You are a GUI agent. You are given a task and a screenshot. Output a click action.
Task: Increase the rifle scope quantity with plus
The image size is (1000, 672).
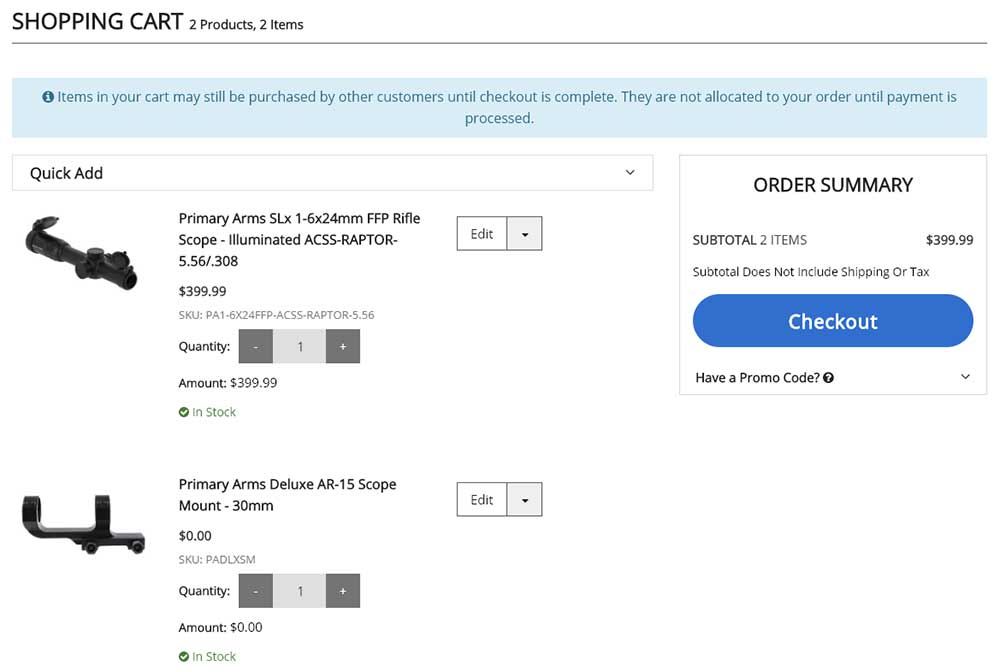point(343,346)
